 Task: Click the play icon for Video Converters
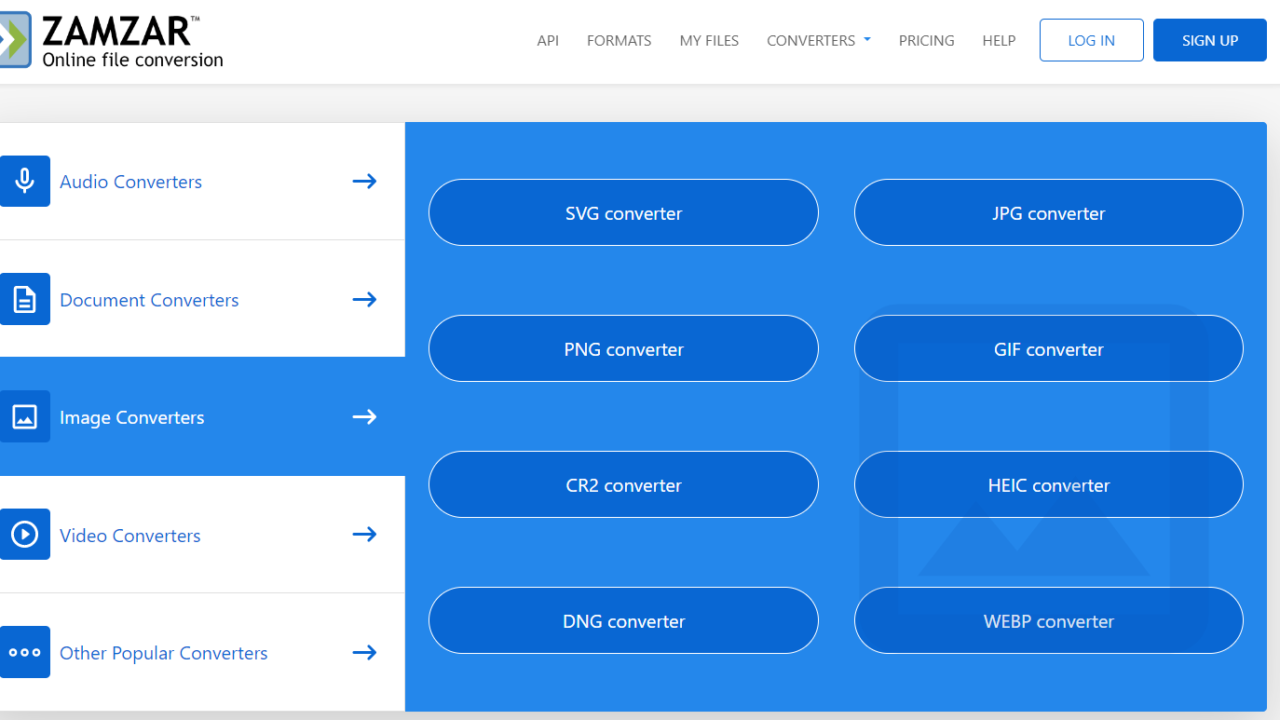coord(25,534)
